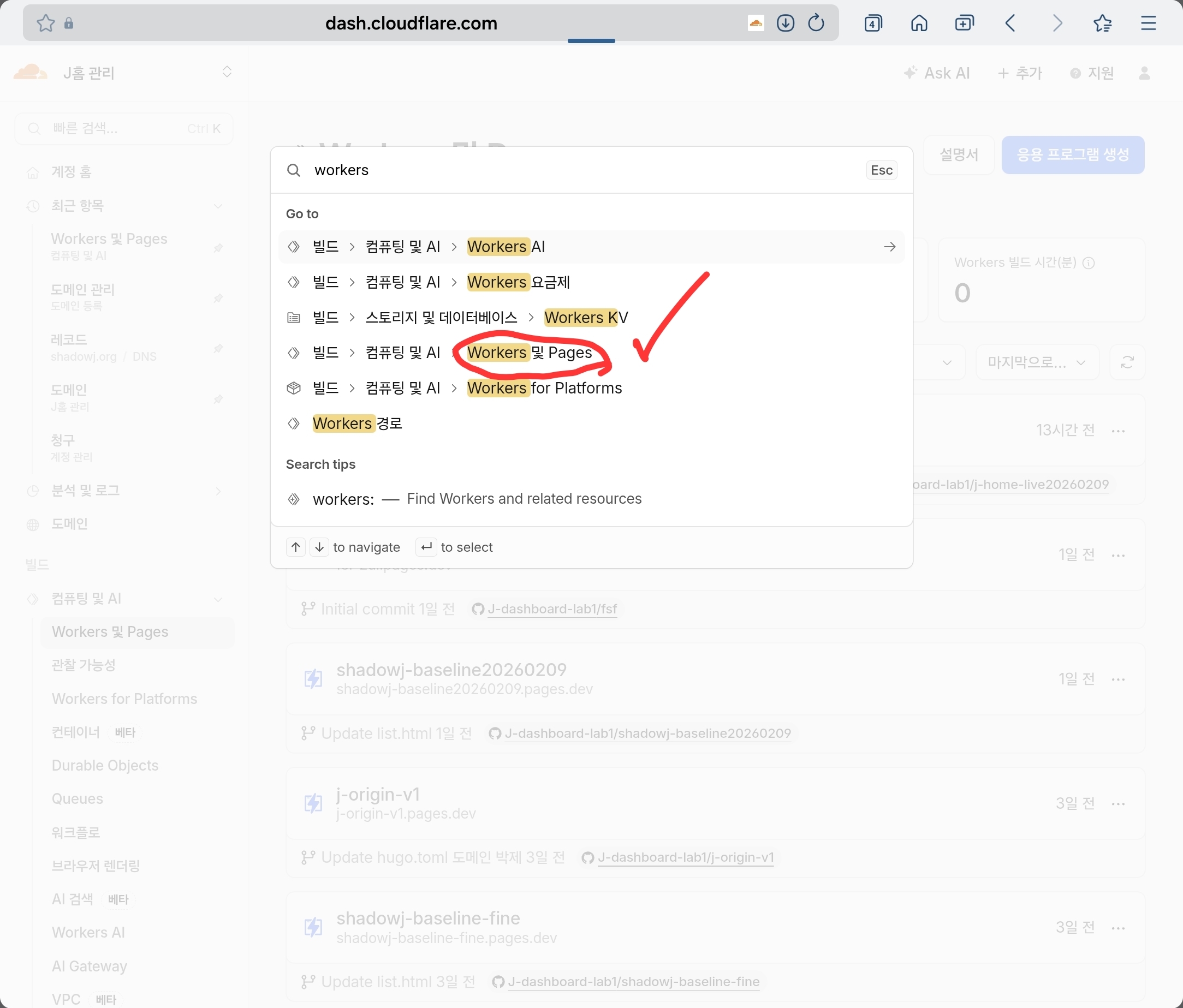
Task: Collapse the 최근 항목 section
Action: [x=217, y=206]
